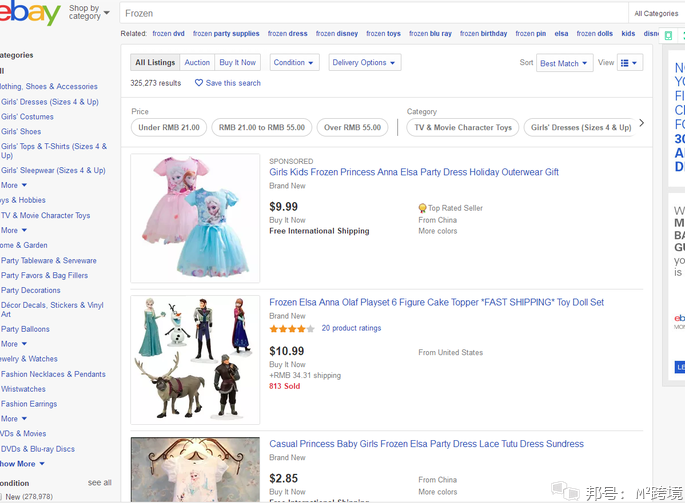Filter by TV & Movie Character Toys chip

point(463,127)
